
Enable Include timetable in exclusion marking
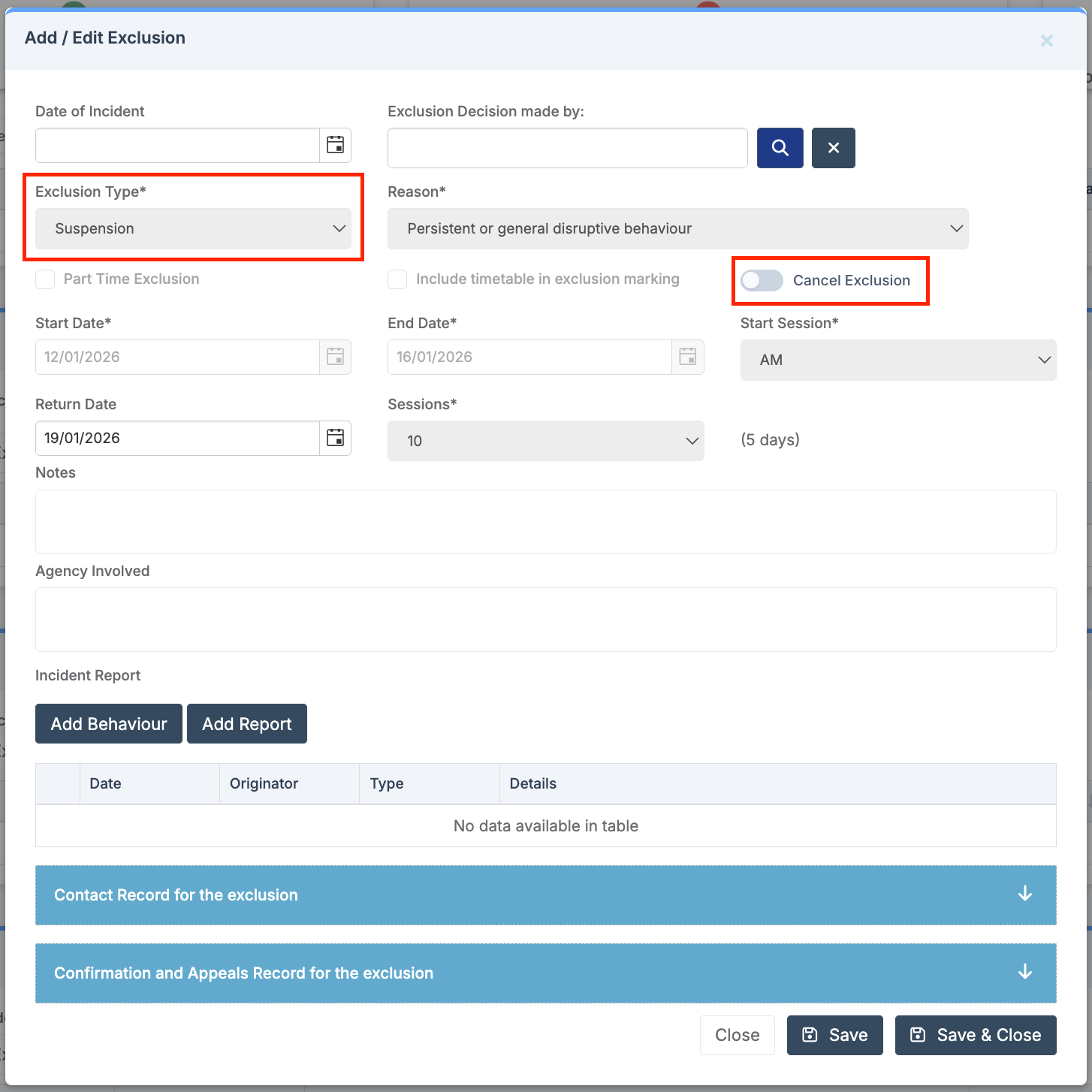[x=397, y=279]
